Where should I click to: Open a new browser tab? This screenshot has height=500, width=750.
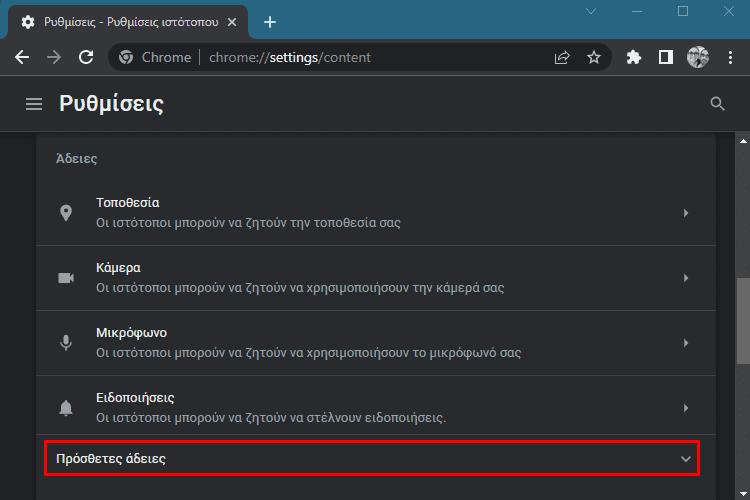click(x=270, y=22)
